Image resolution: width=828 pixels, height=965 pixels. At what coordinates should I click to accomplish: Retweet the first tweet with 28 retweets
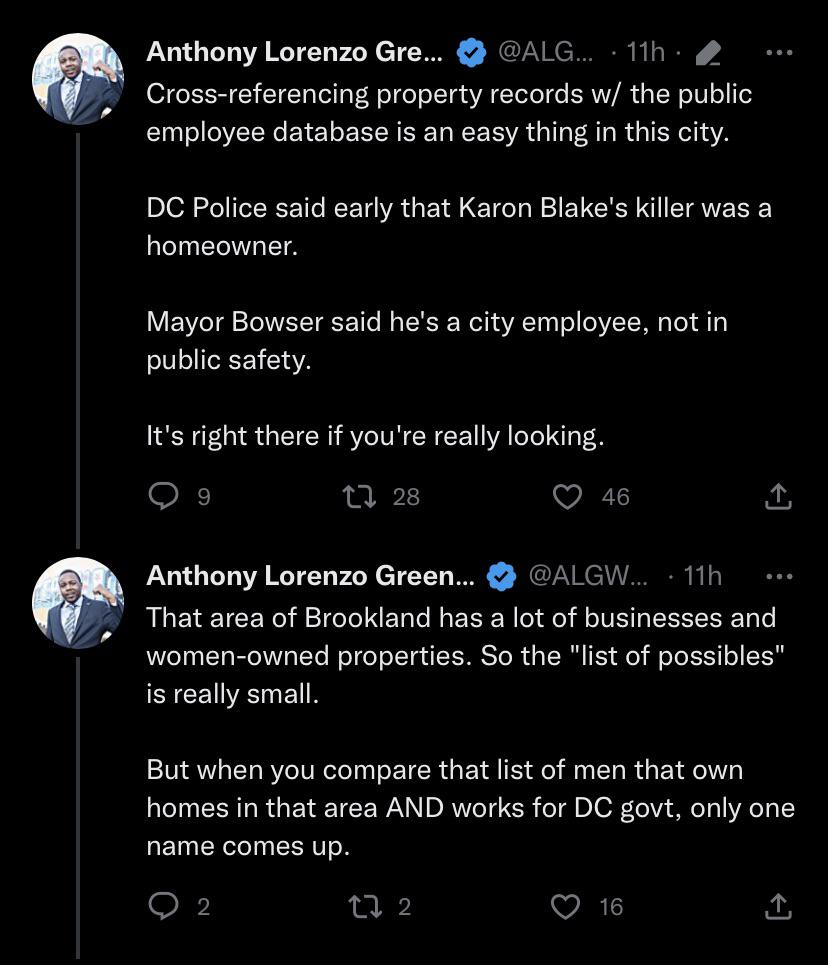[x=352, y=496]
